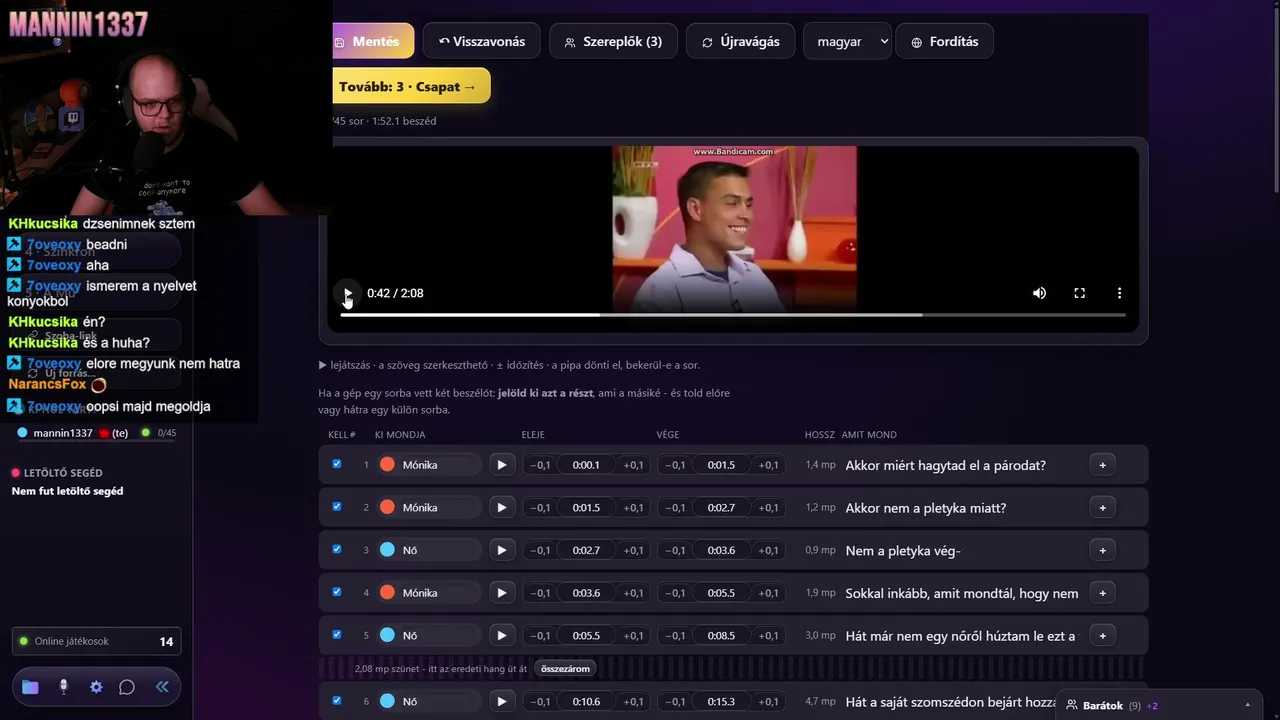Play line 2 'Akkor nem a pletyka miatt?'
This screenshot has width=1280, height=720.
click(502, 507)
